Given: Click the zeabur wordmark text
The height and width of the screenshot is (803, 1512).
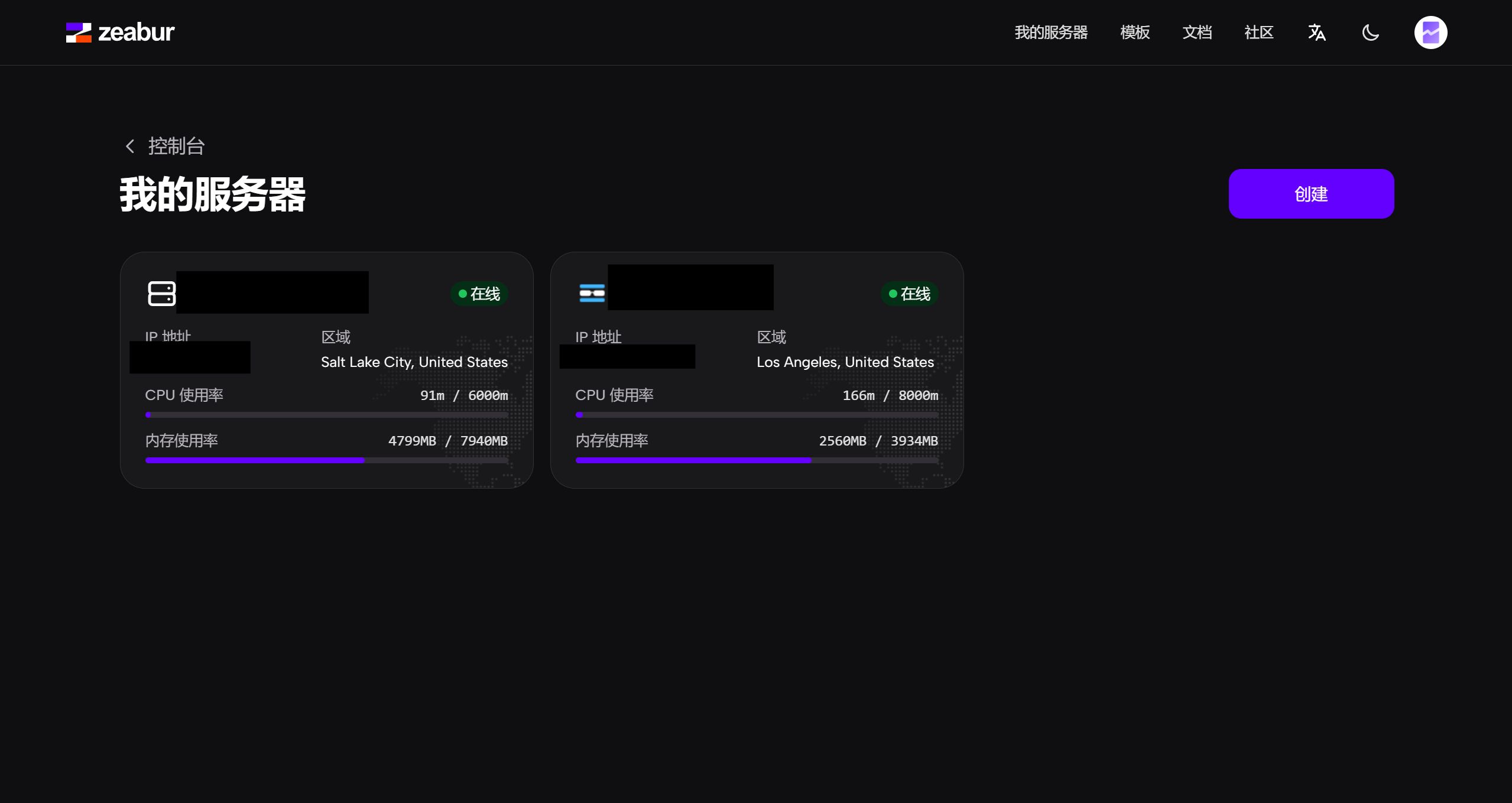Looking at the screenshot, I should 136,32.
